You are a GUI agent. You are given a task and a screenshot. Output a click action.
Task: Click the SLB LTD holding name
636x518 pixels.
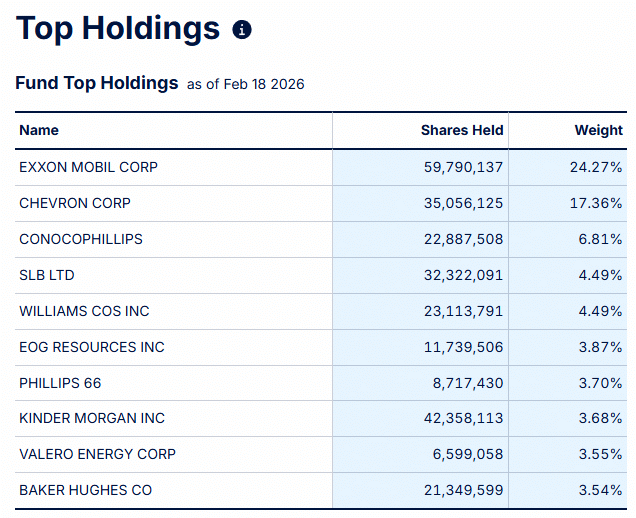(x=47, y=275)
